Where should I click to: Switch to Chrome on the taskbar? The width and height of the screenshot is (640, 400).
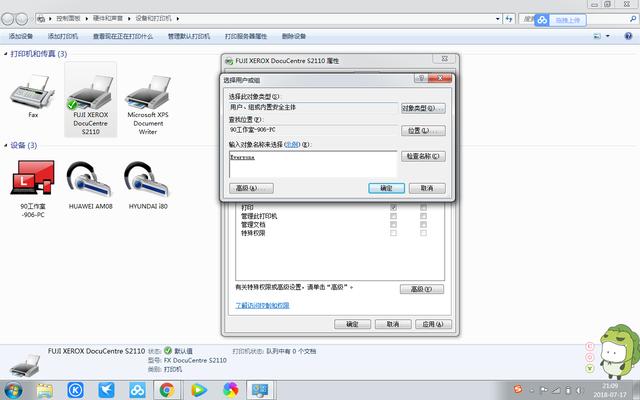click(x=167, y=390)
